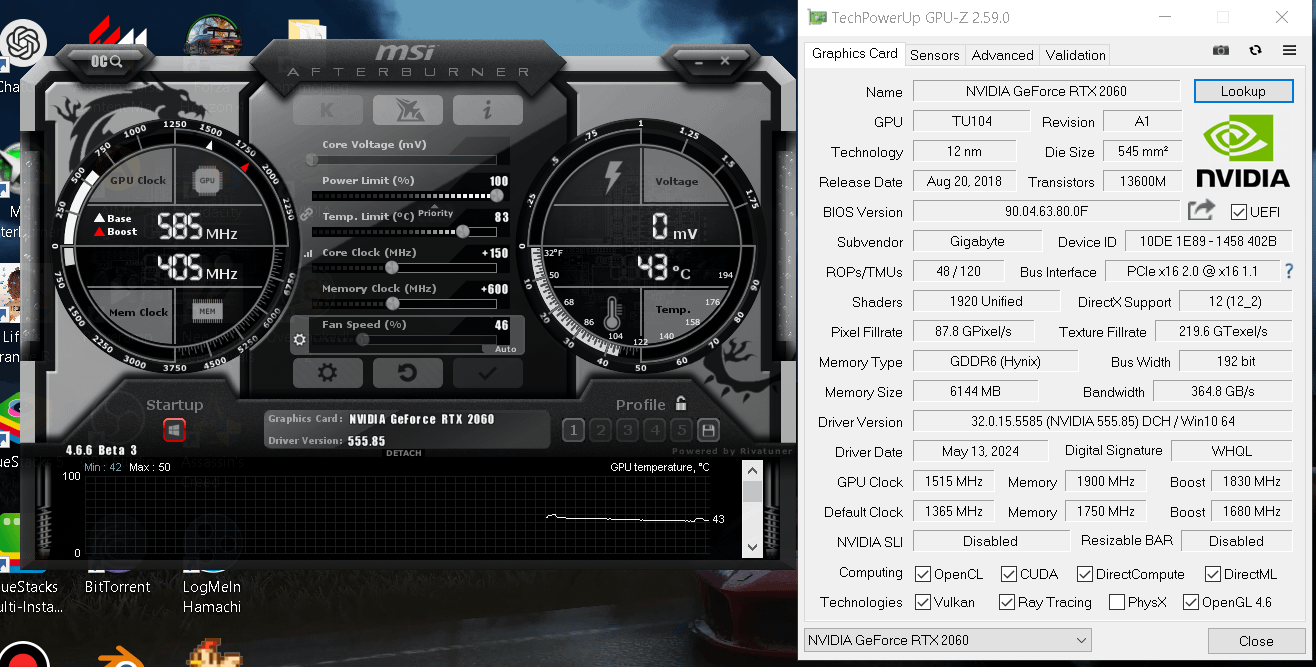Click the GPU temperature graph area
Screen dimensions: 1316x667
[x=397, y=514]
